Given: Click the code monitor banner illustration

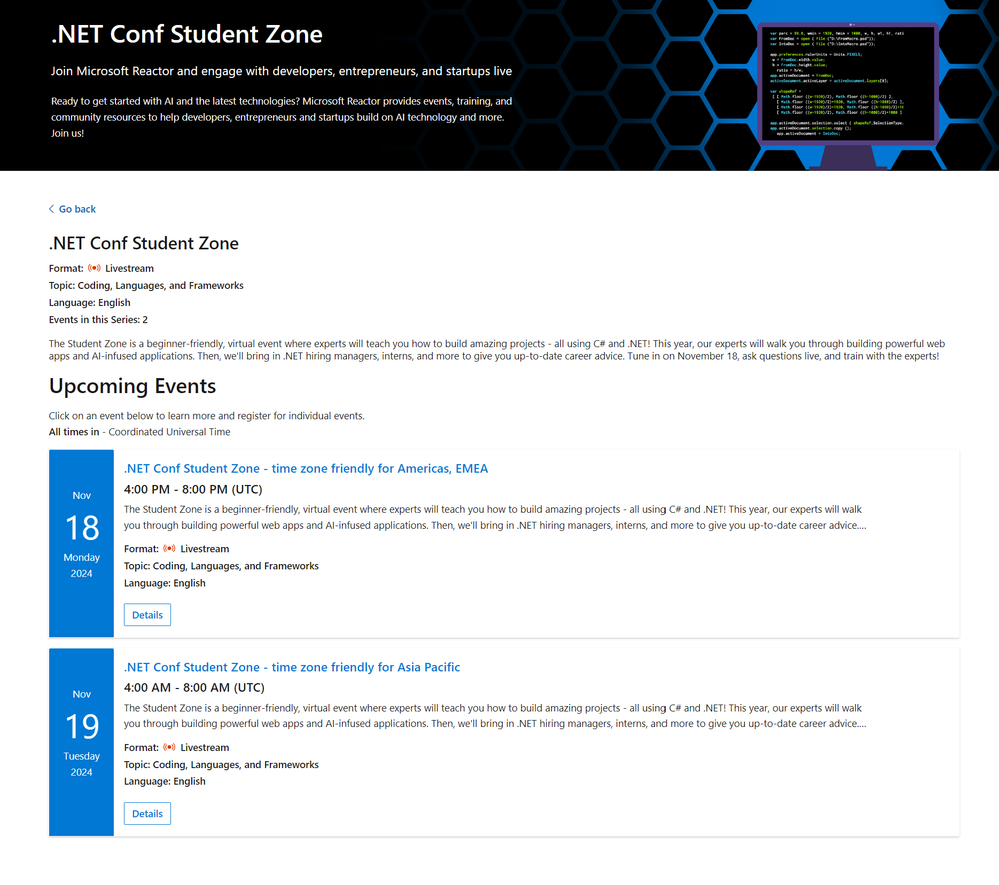Looking at the screenshot, I should [x=847, y=96].
